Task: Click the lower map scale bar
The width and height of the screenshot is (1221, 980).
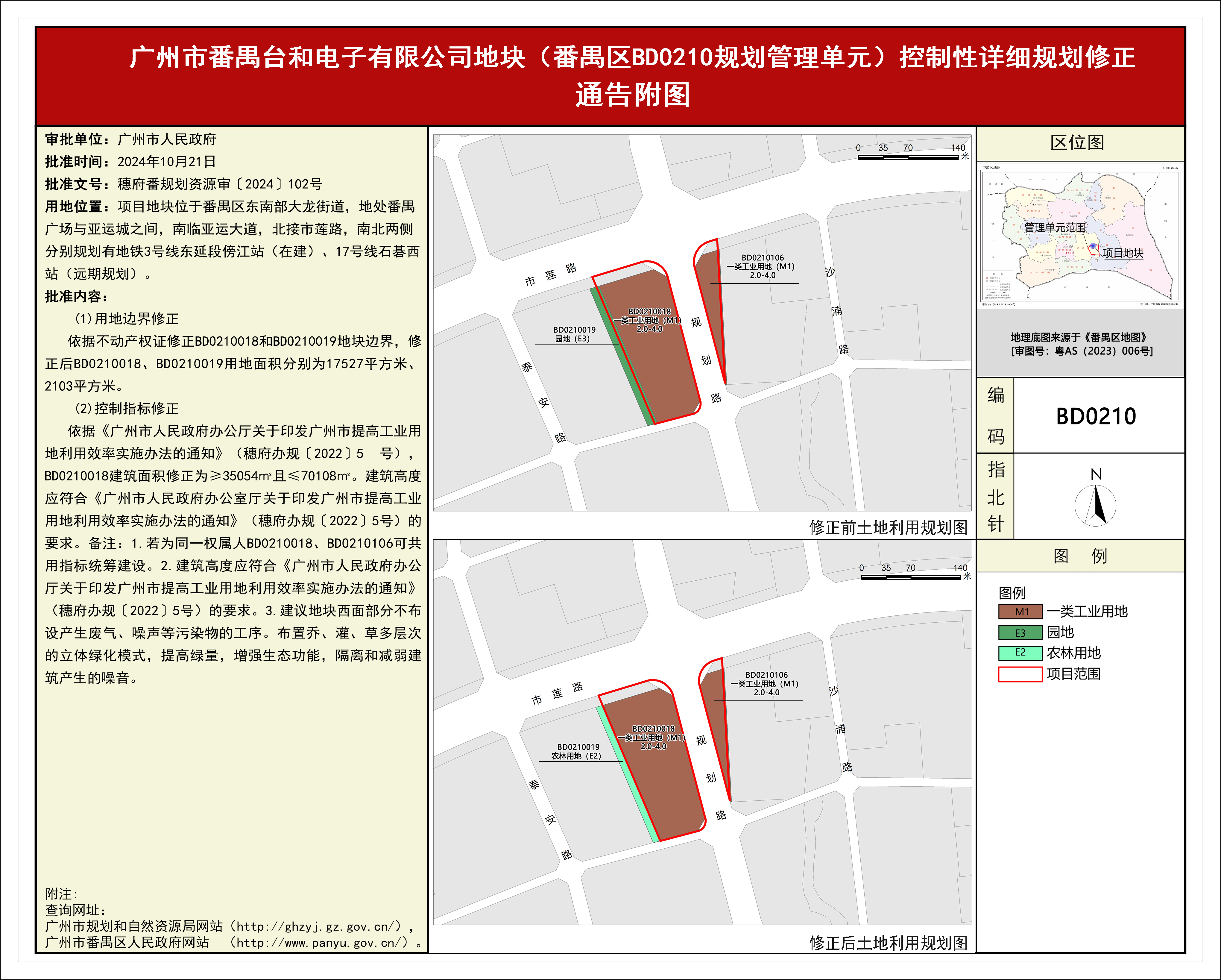Action: click(x=911, y=577)
